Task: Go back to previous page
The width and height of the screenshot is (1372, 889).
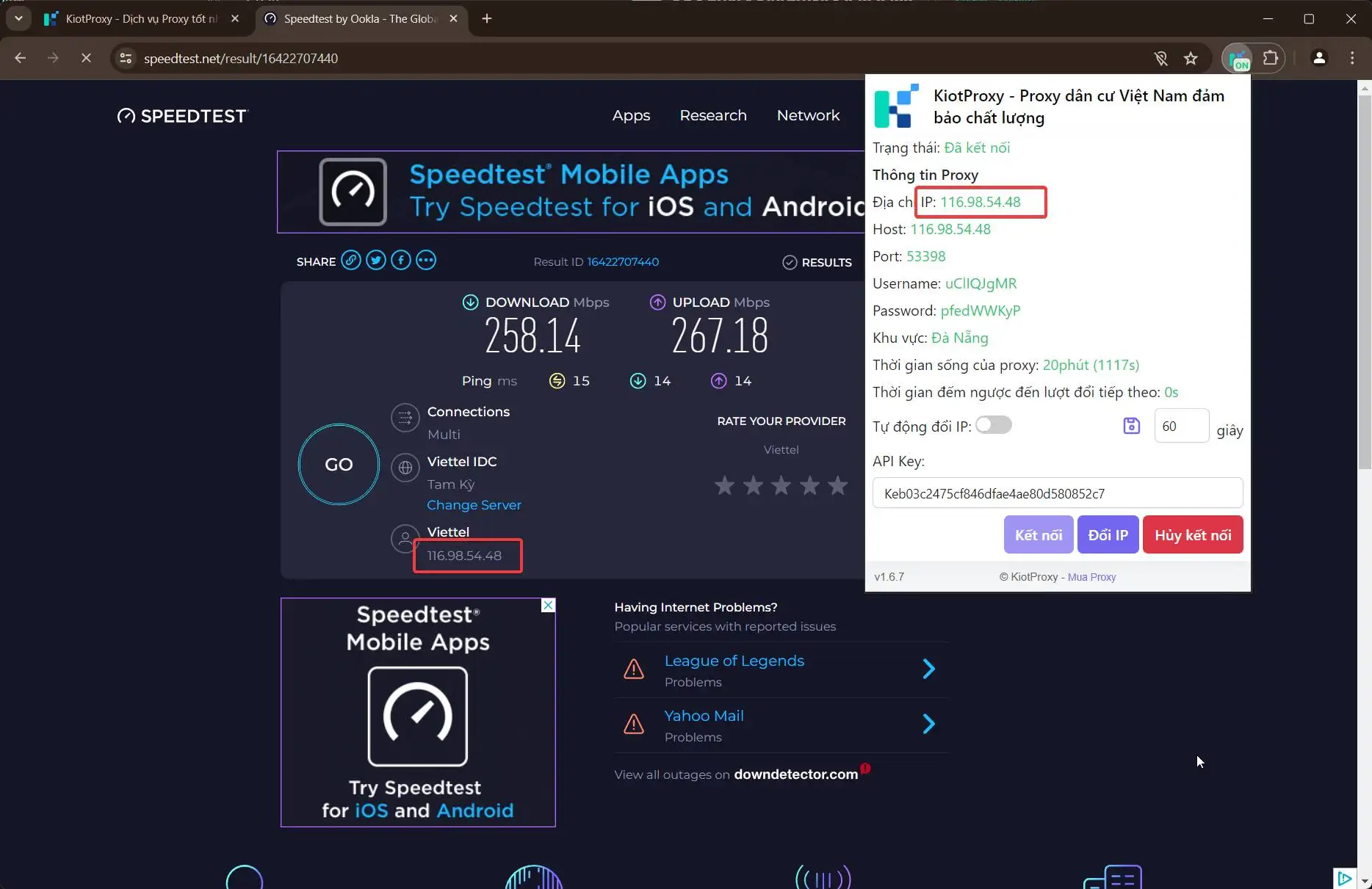Action: 21,58
